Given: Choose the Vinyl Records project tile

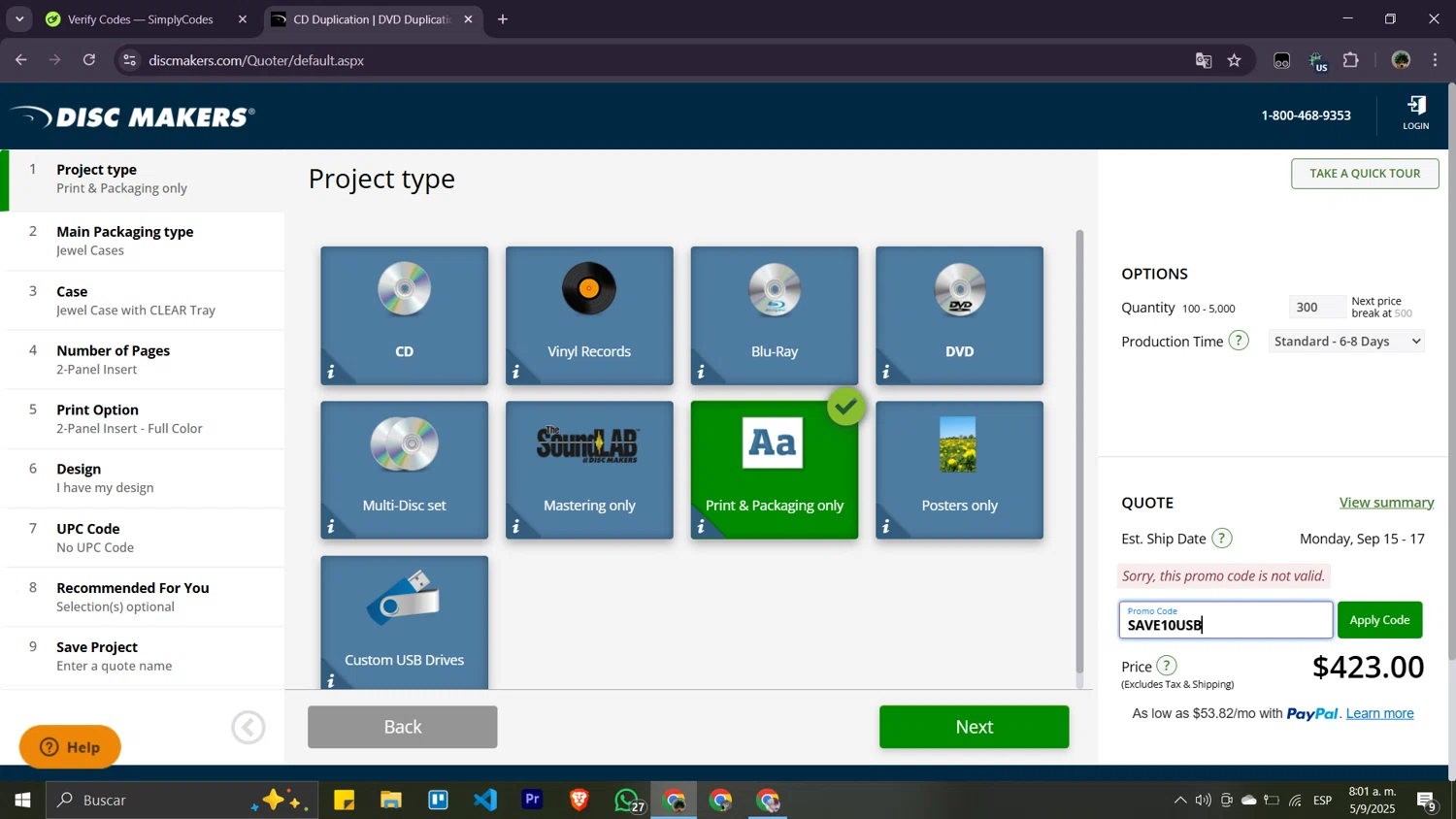Looking at the screenshot, I should click(589, 315).
